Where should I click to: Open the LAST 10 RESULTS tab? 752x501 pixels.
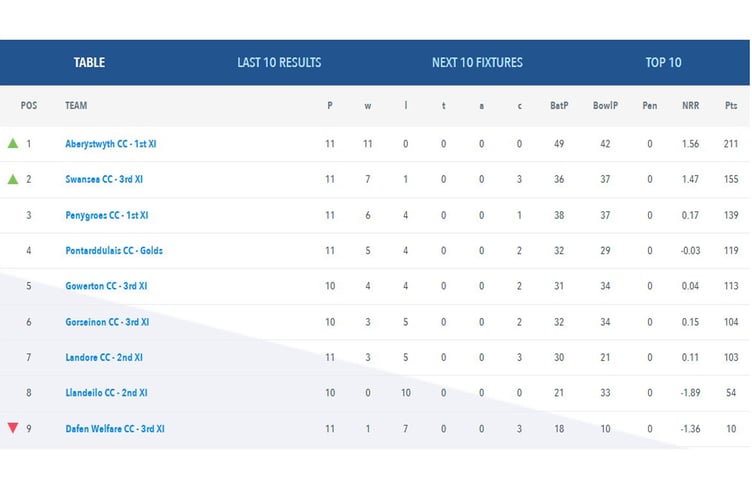(x=279, y=62)
